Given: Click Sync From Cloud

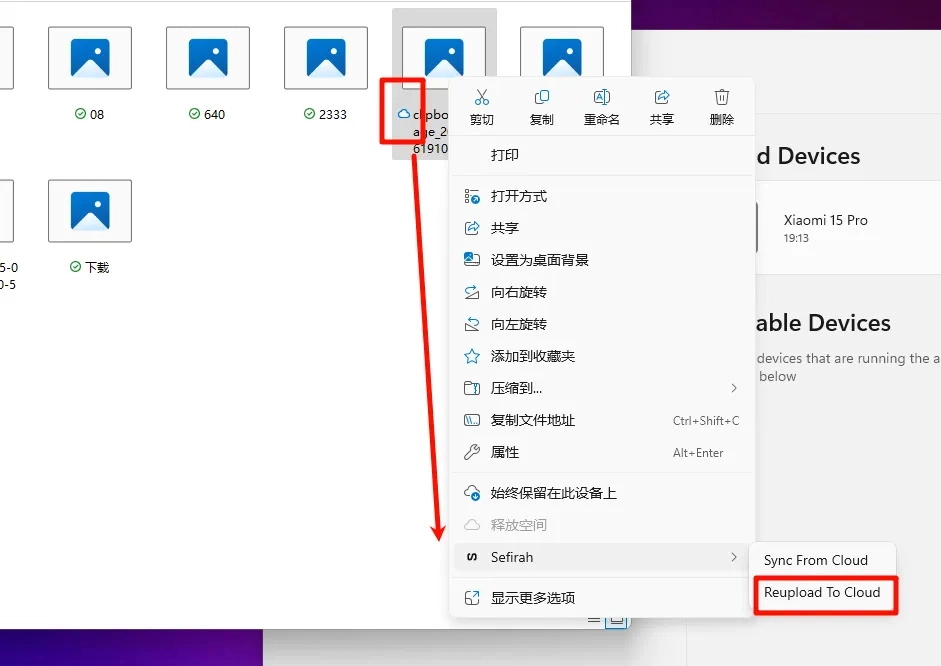Looking at the screenshot, I should (816, 560).
